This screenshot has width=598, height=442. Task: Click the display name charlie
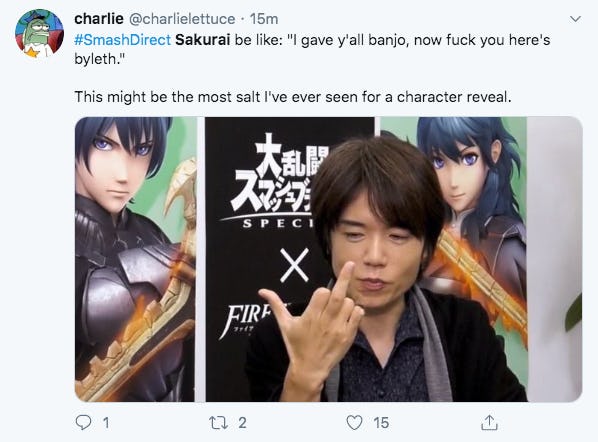click(x=99, y=18)
